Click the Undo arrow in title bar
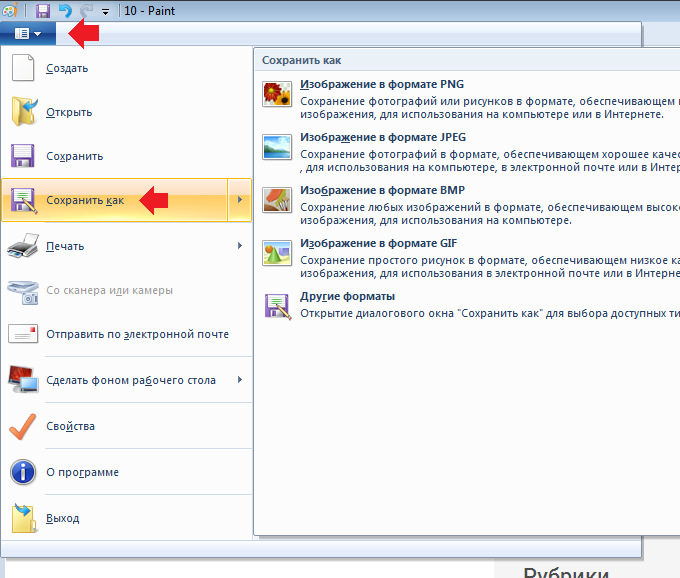The image size is (680, 578). coord(65,10)
